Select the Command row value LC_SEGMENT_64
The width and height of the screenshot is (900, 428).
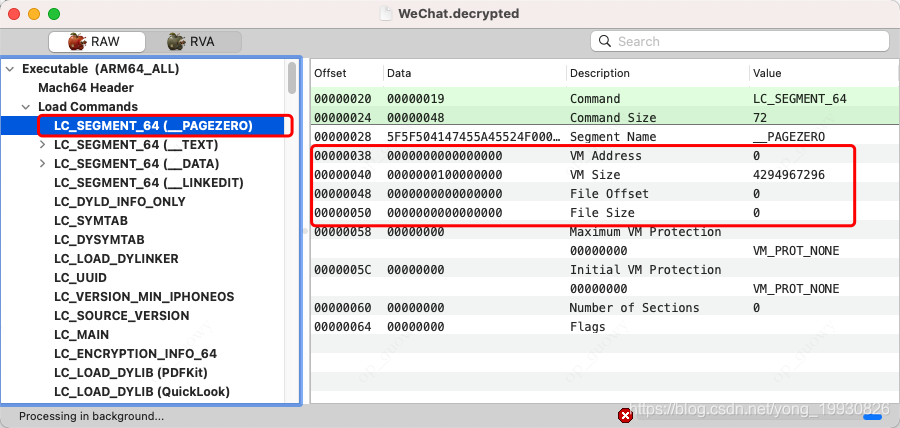[800, 98]
